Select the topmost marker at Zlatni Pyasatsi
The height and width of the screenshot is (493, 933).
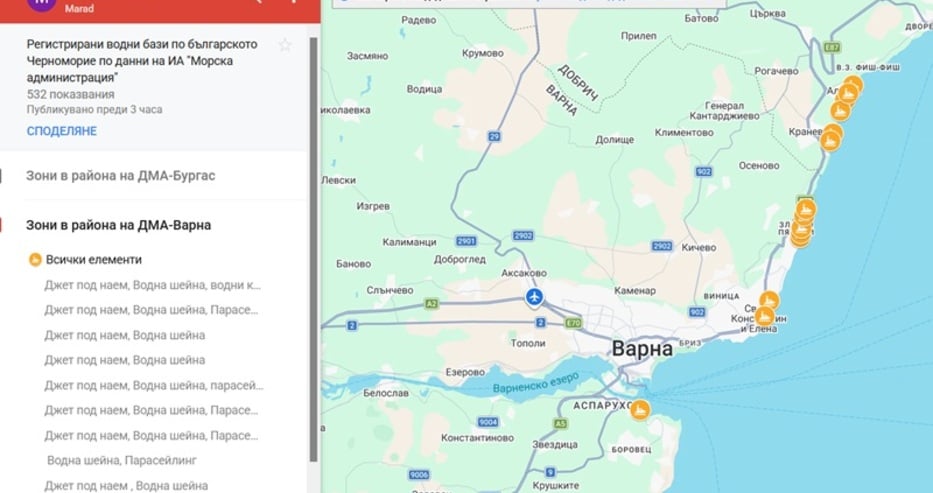click(x=806, y=208)
